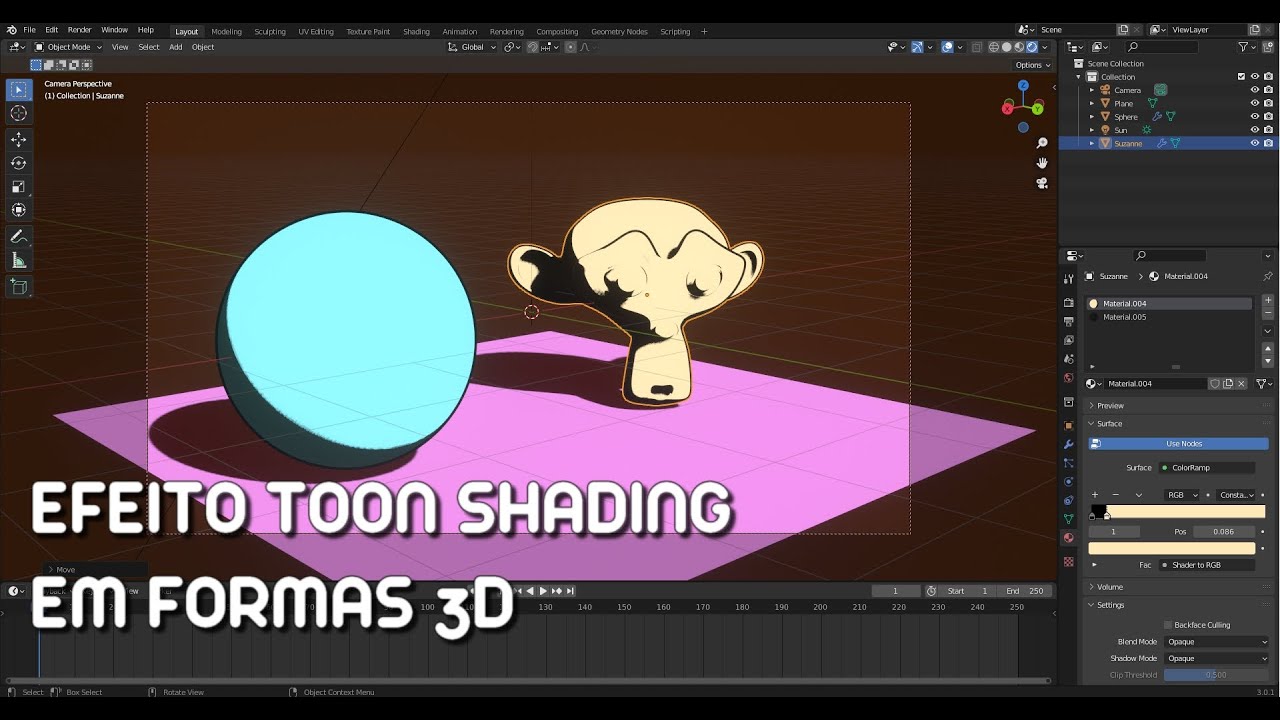Open the Physics properties tab

click(x=1068, y=481)
